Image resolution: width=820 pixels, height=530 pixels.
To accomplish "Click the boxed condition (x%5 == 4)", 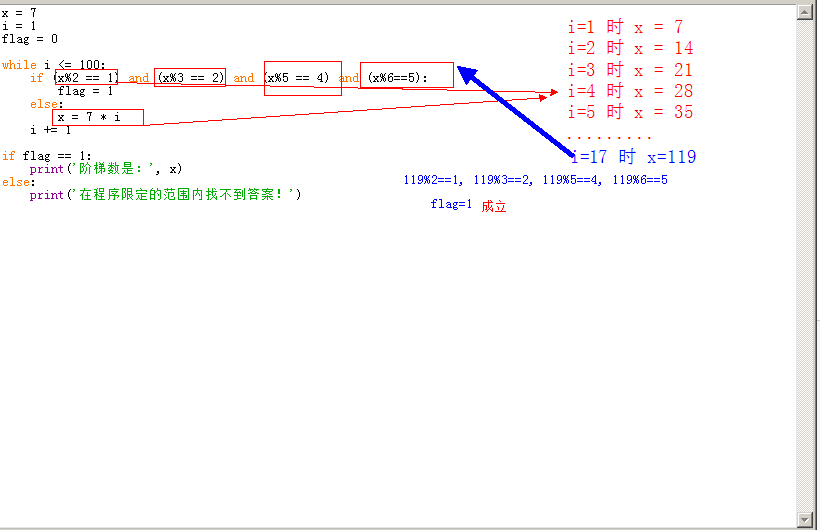I will [301, 78].
